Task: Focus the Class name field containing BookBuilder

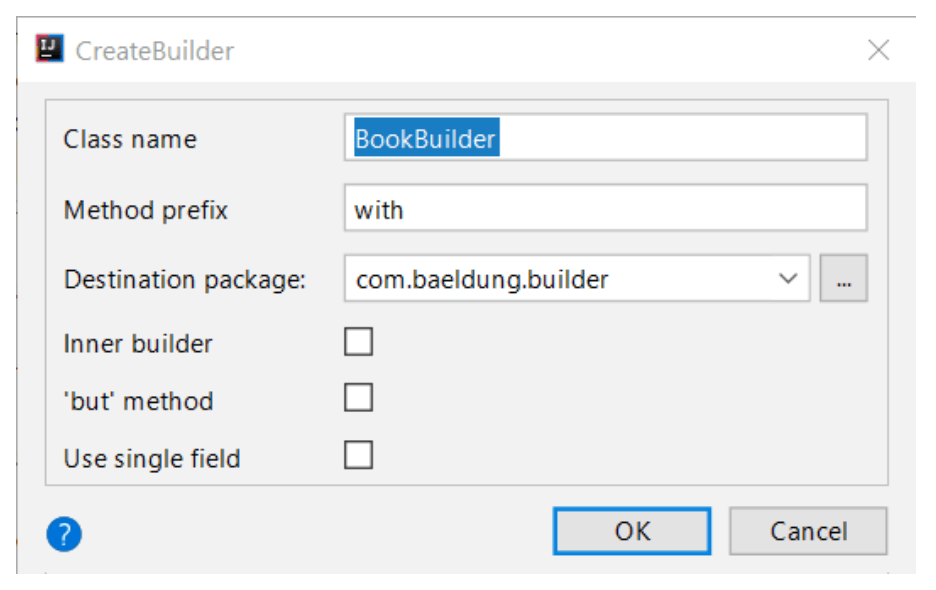Action: click(x=605, y=137)
